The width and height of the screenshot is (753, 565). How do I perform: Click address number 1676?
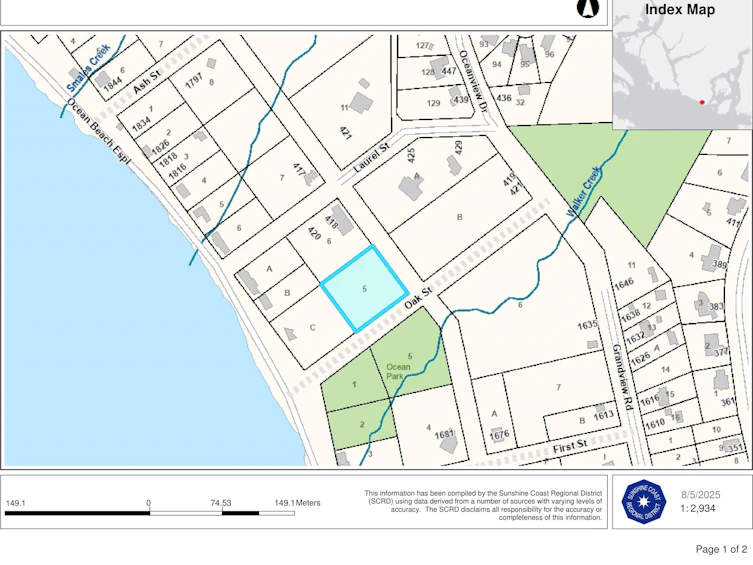click(x=499, y=434)
